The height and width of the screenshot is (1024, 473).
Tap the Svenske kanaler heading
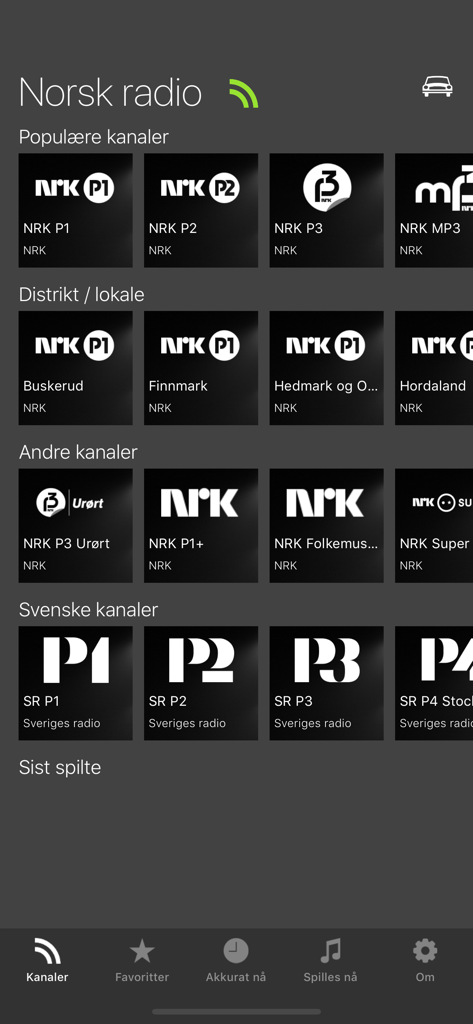point(88,609)
